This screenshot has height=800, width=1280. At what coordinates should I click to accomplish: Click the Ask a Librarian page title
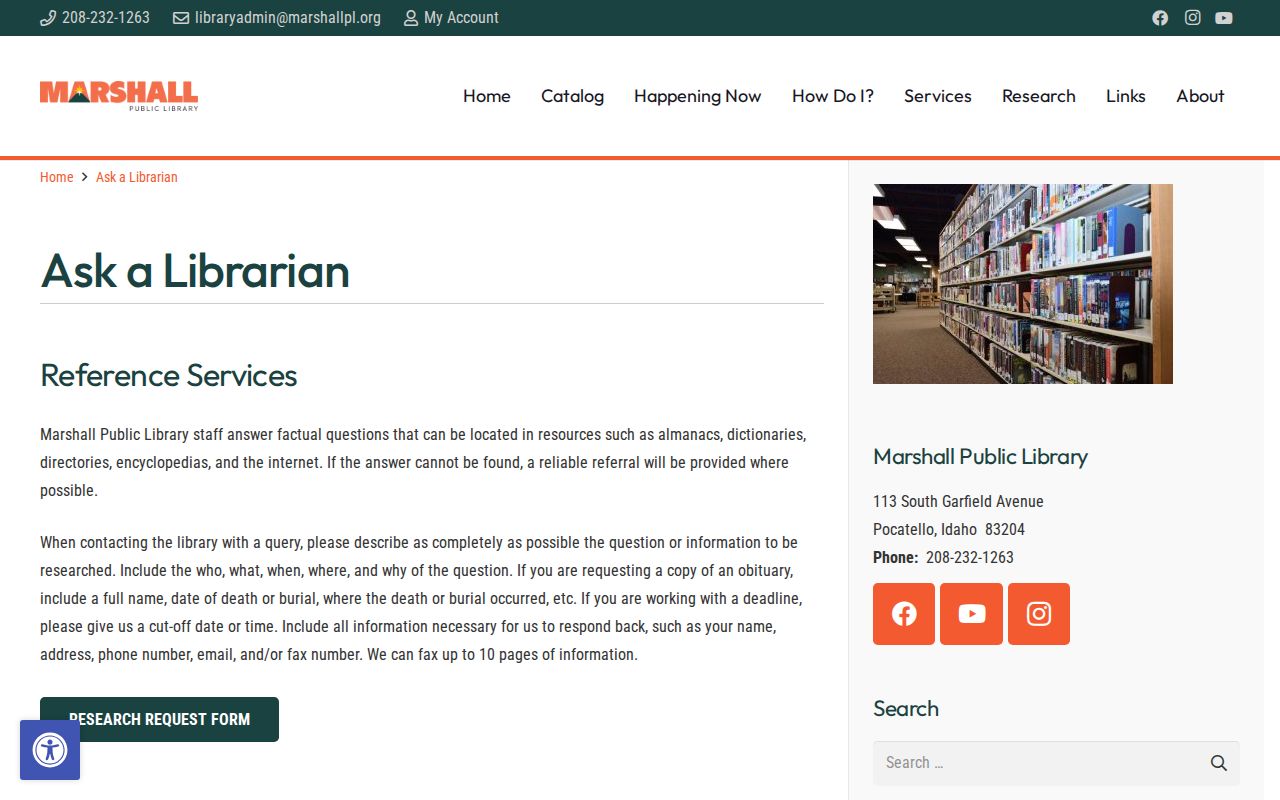195,270
